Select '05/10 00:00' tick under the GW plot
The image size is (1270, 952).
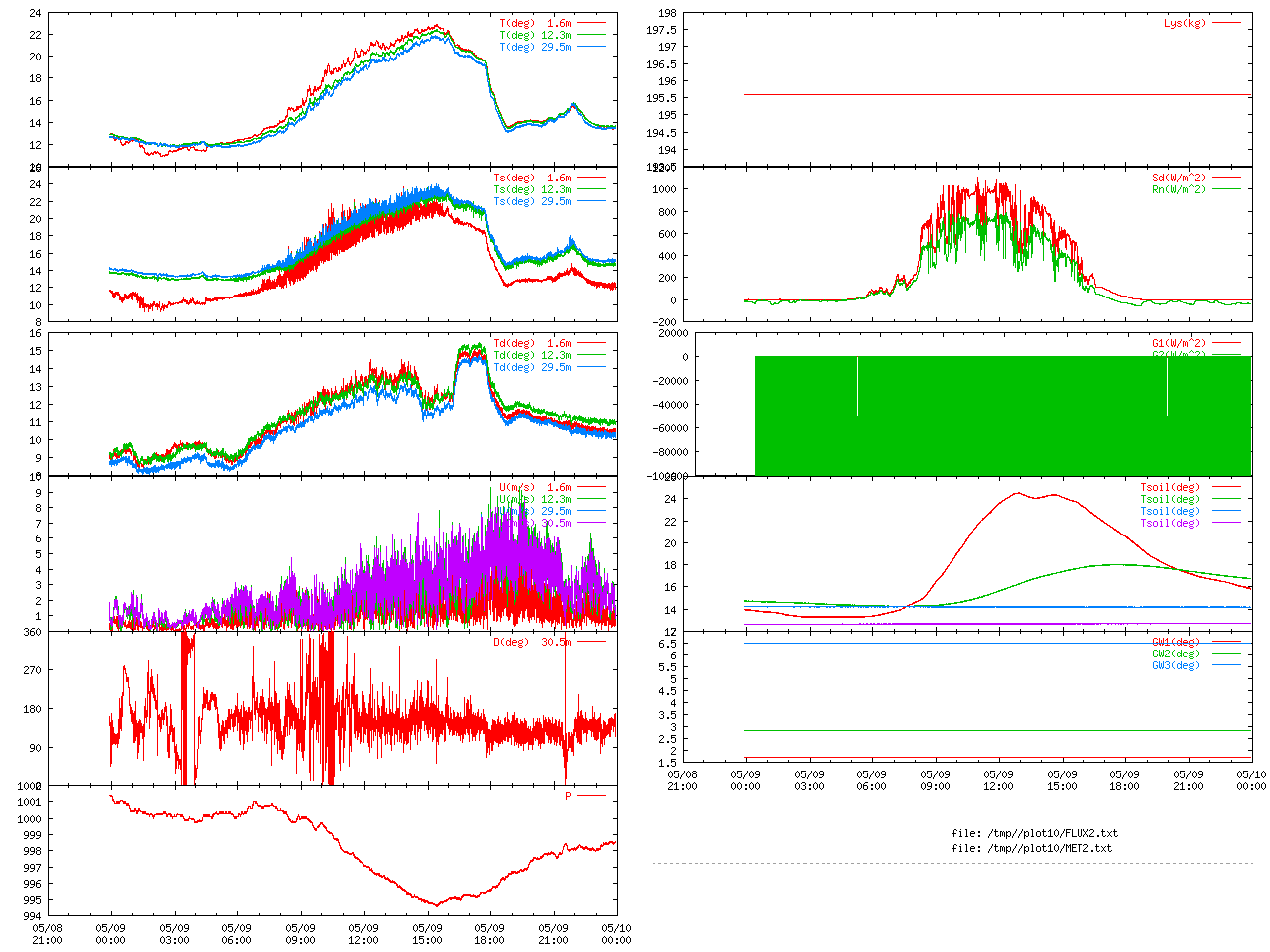(1252, 780)
